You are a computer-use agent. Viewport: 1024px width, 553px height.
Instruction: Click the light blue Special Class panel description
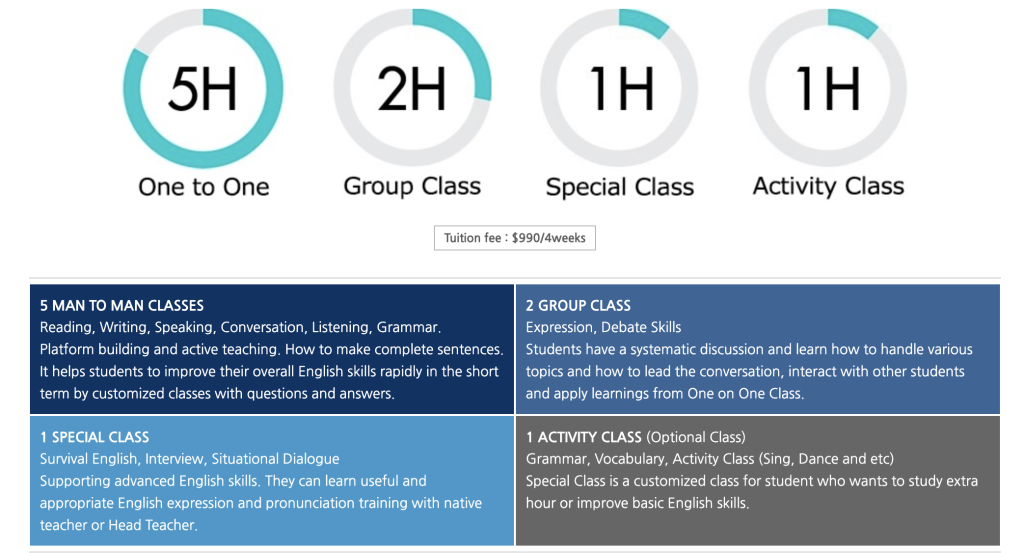click(x=261, y=503)
